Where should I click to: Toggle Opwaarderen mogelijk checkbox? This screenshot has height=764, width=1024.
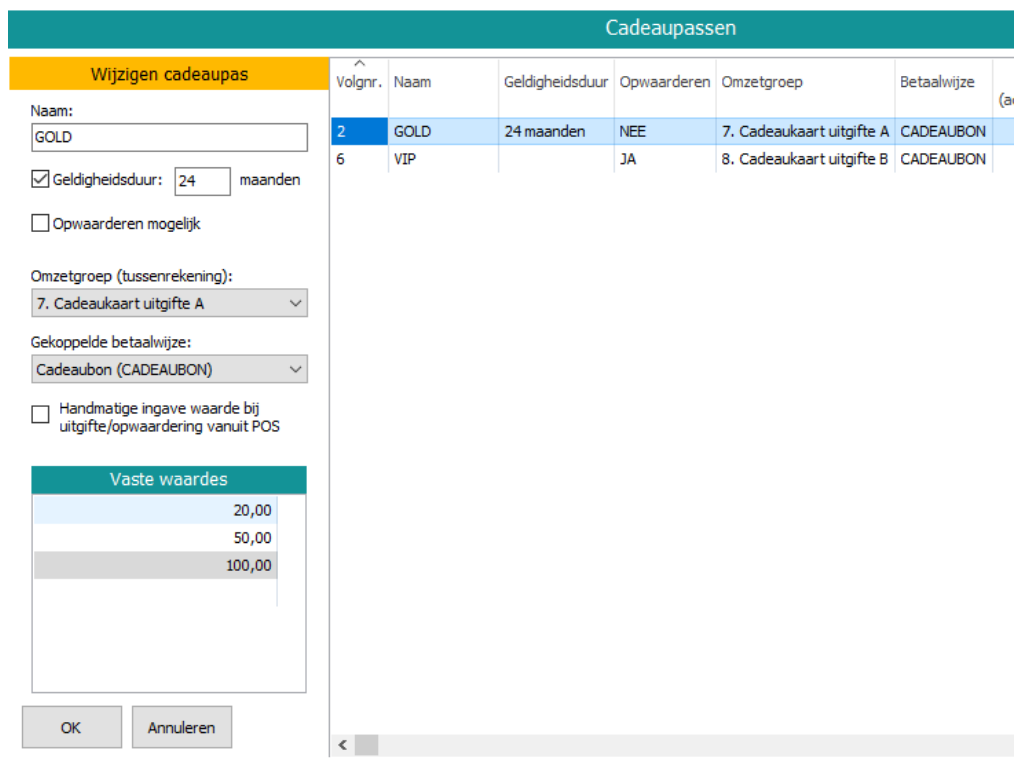coord(40,224)
